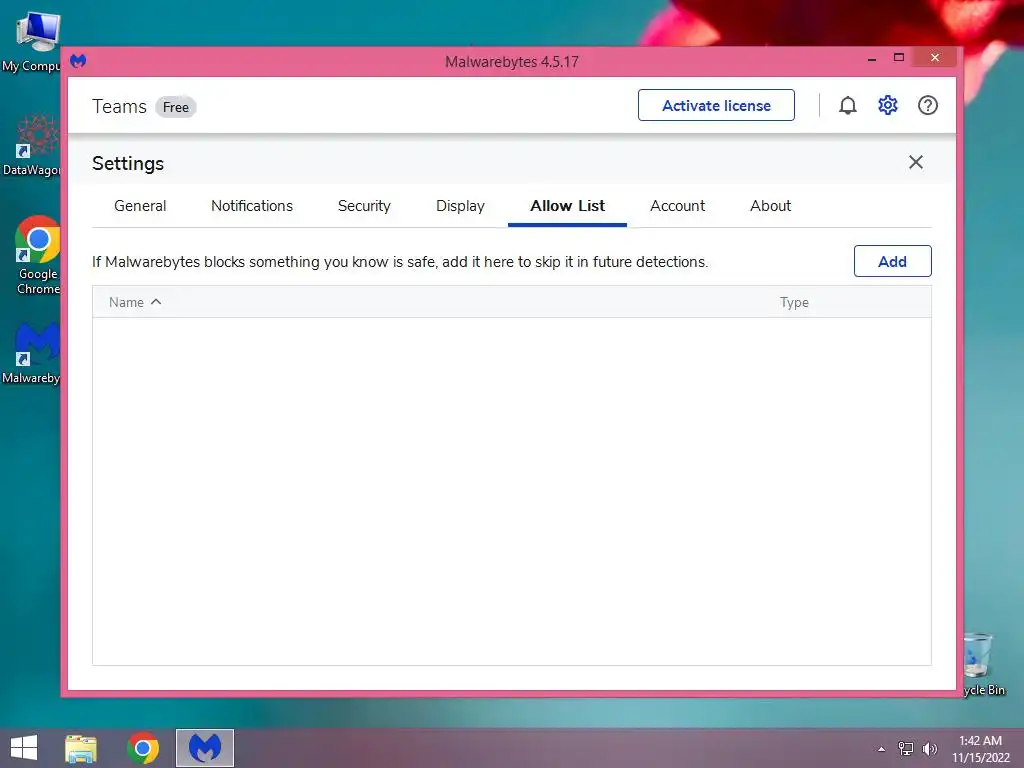Open the Account tab
The height and width of the screenshot is (768, 1024).
(677, 206)
